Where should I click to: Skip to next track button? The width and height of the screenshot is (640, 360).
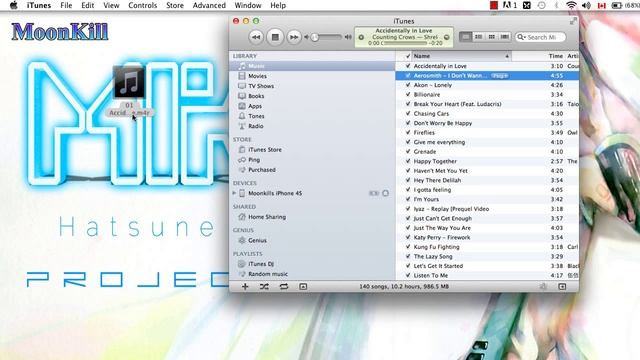(293, 37)
